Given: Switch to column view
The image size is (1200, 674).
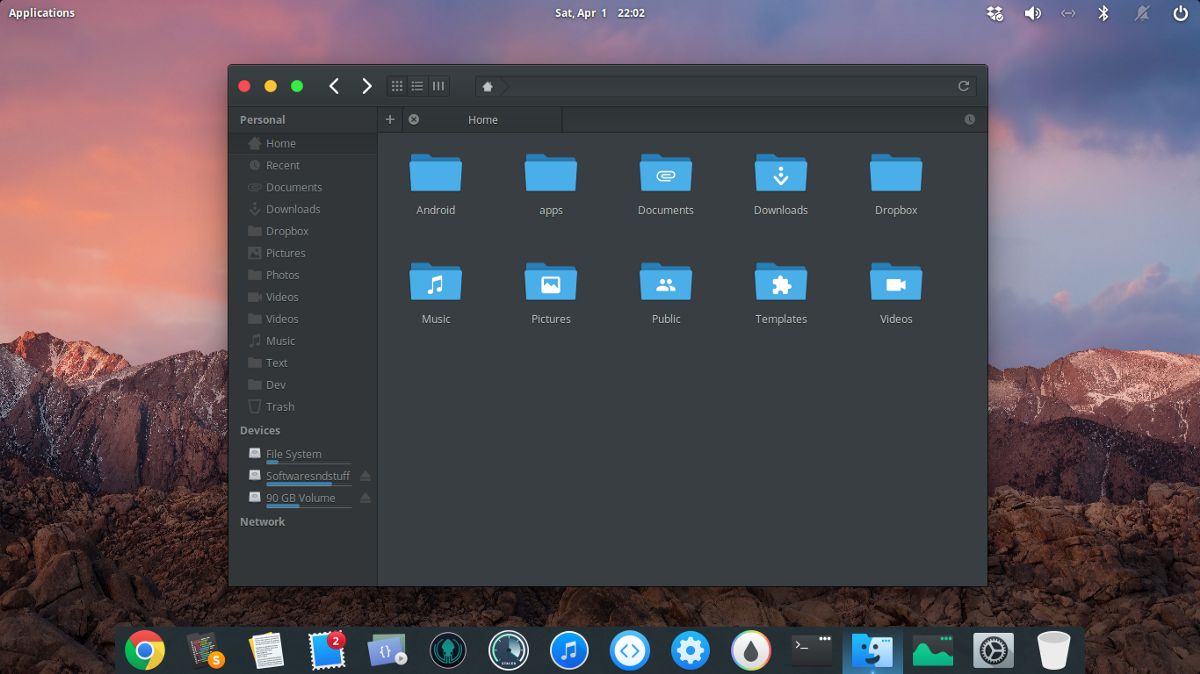Looking at the screenshot, I should 438,86.
